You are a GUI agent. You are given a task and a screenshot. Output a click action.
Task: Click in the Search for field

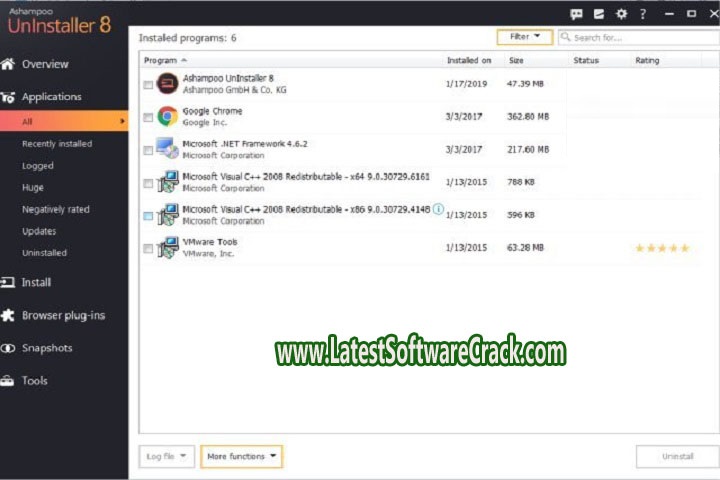click(x=639, y=37)
